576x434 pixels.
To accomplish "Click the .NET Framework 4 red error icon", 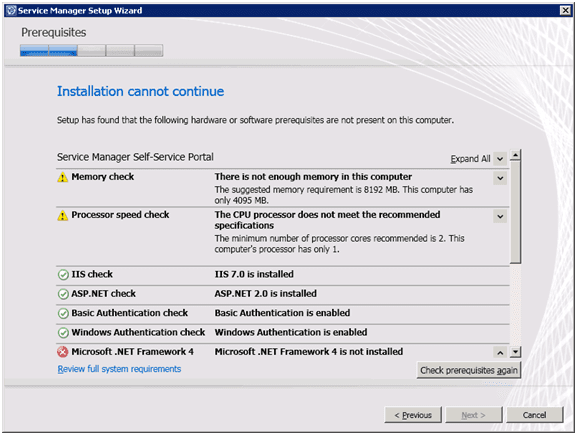I will coord(63,352).
